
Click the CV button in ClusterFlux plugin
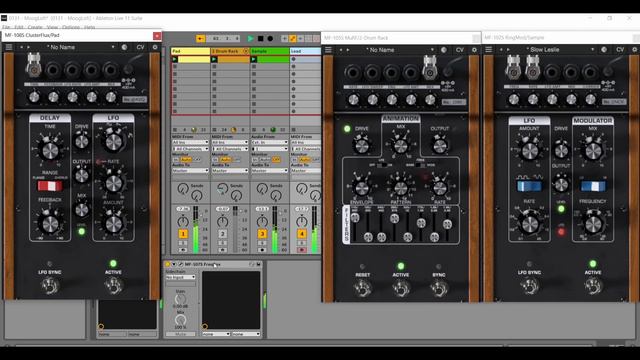tap(140, 47)
